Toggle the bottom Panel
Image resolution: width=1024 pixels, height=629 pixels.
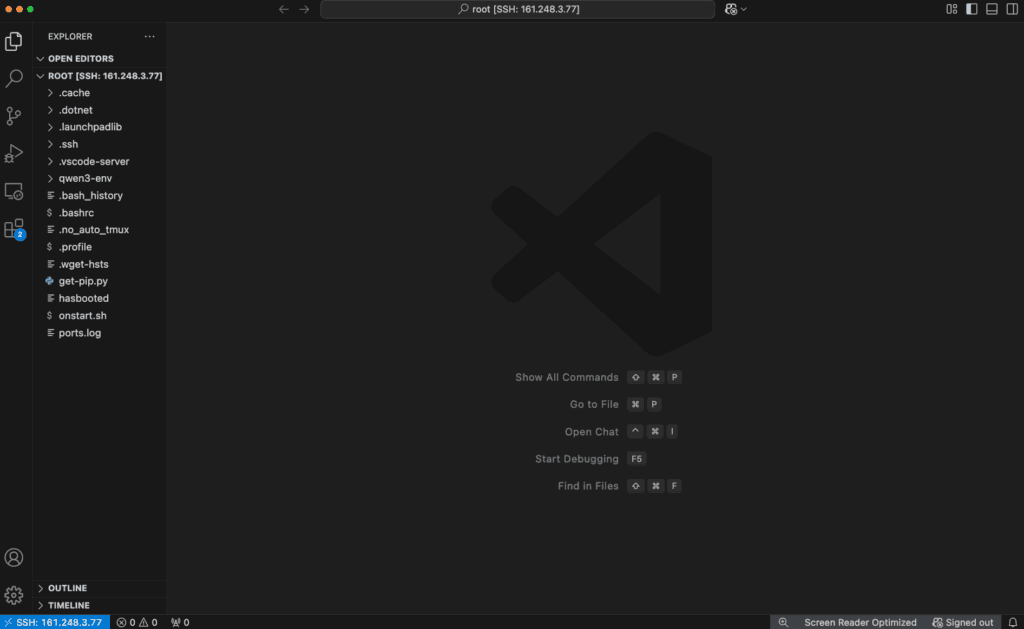(x=992, y=9)
